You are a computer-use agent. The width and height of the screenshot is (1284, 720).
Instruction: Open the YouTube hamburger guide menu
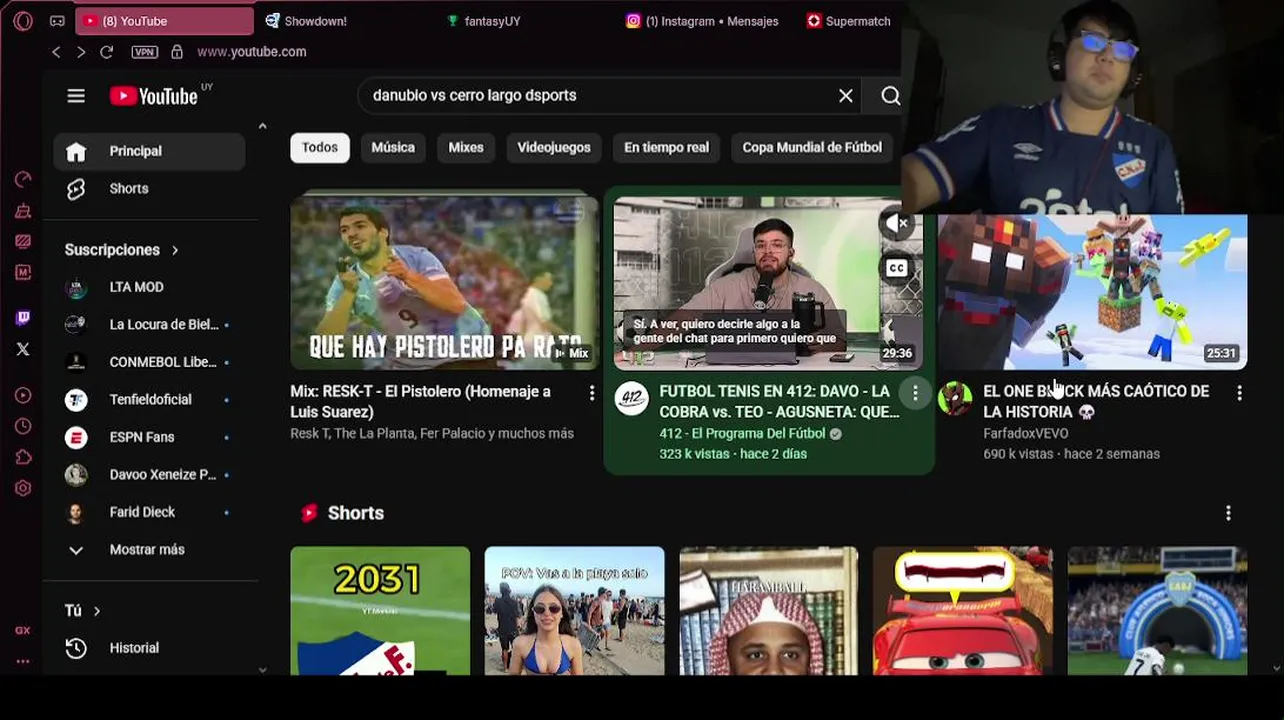tap(76, 96)
